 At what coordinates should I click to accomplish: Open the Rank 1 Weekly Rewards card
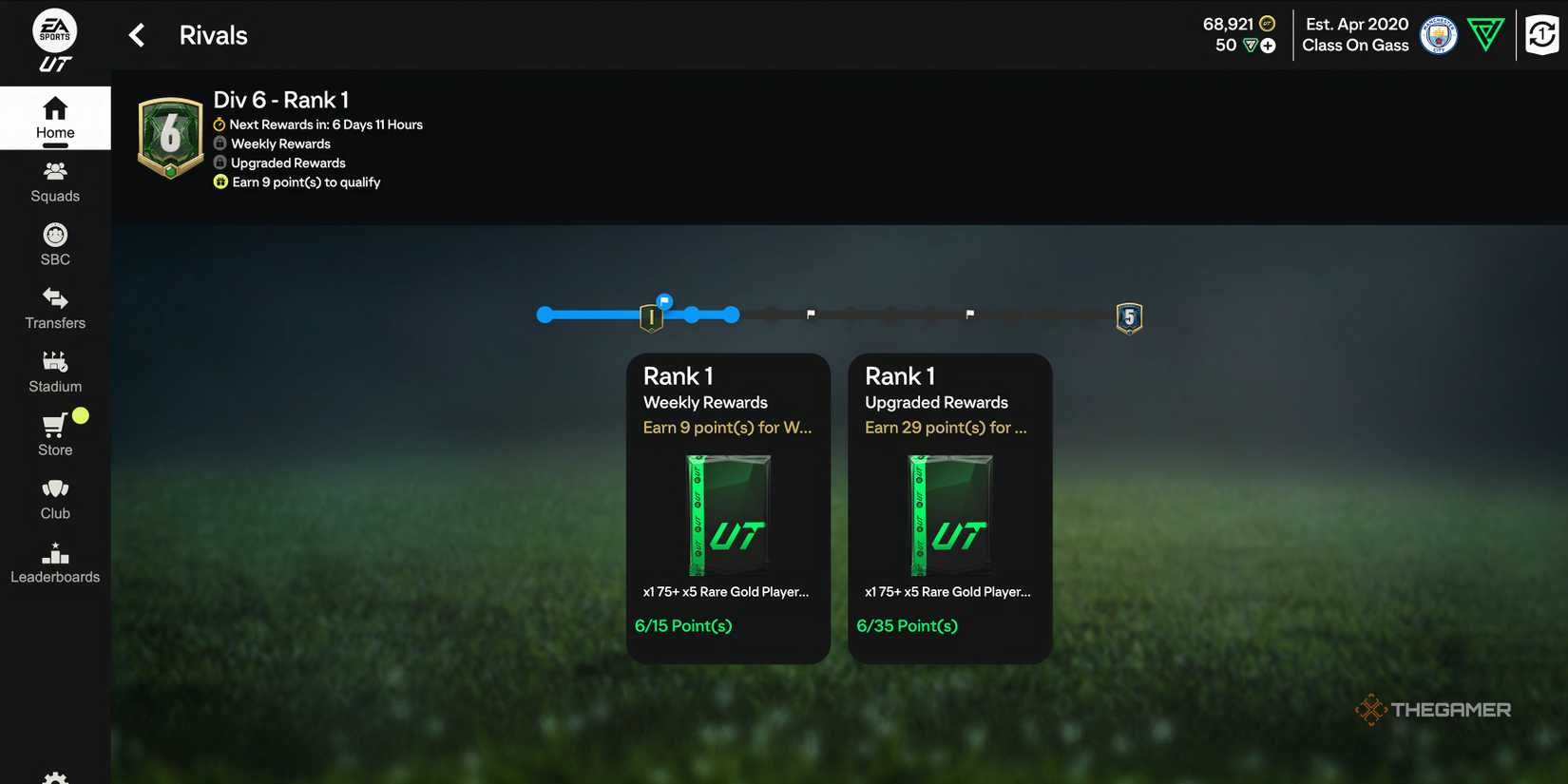pyautogui.click(x=728, y=508)
